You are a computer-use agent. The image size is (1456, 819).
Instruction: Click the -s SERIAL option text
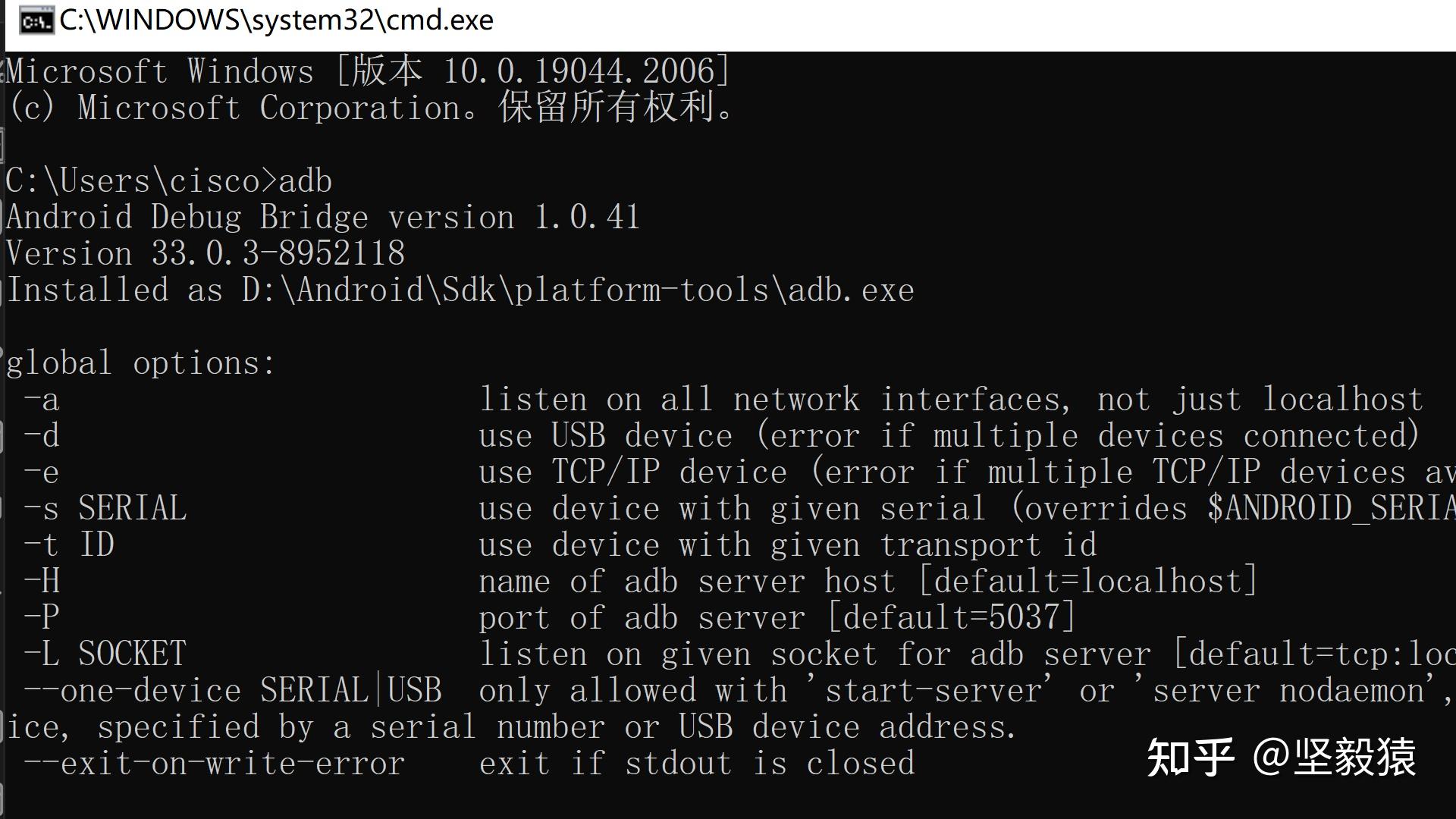(x=105, y=508)
